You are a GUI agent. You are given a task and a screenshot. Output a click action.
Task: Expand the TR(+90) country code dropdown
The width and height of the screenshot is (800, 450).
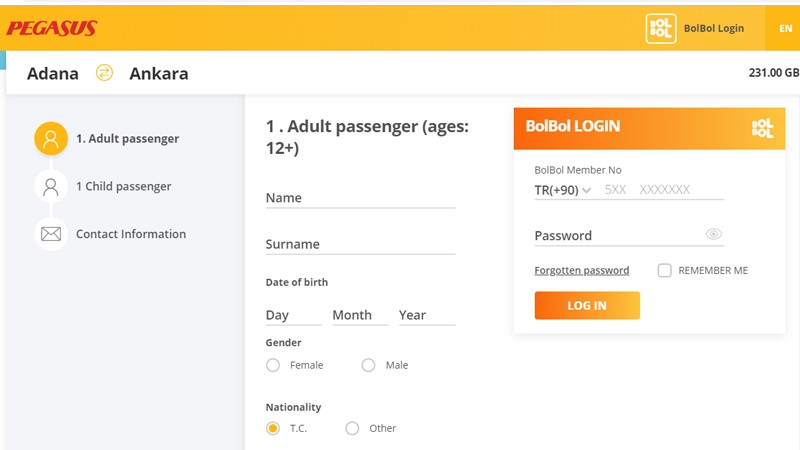[x=563, y=190]
